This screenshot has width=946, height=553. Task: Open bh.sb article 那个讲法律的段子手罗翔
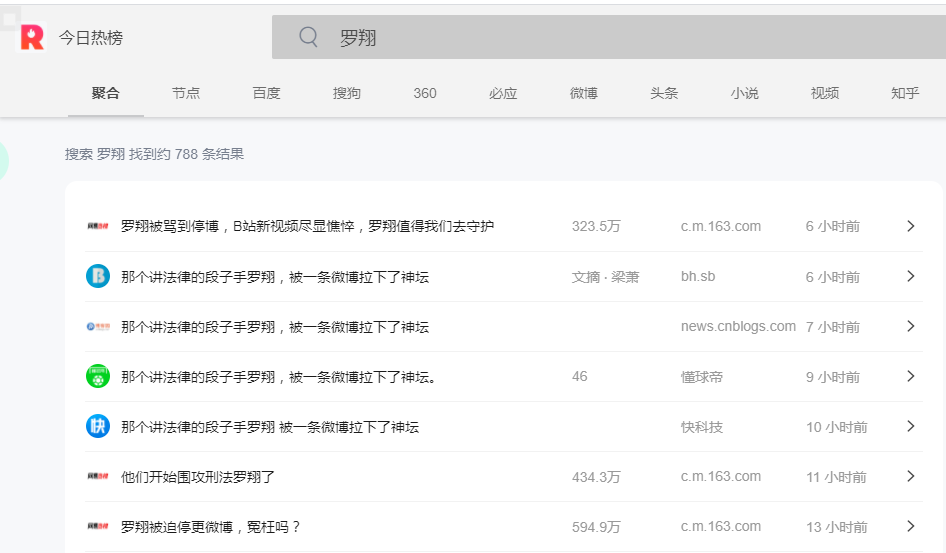(x=275, y=277)
